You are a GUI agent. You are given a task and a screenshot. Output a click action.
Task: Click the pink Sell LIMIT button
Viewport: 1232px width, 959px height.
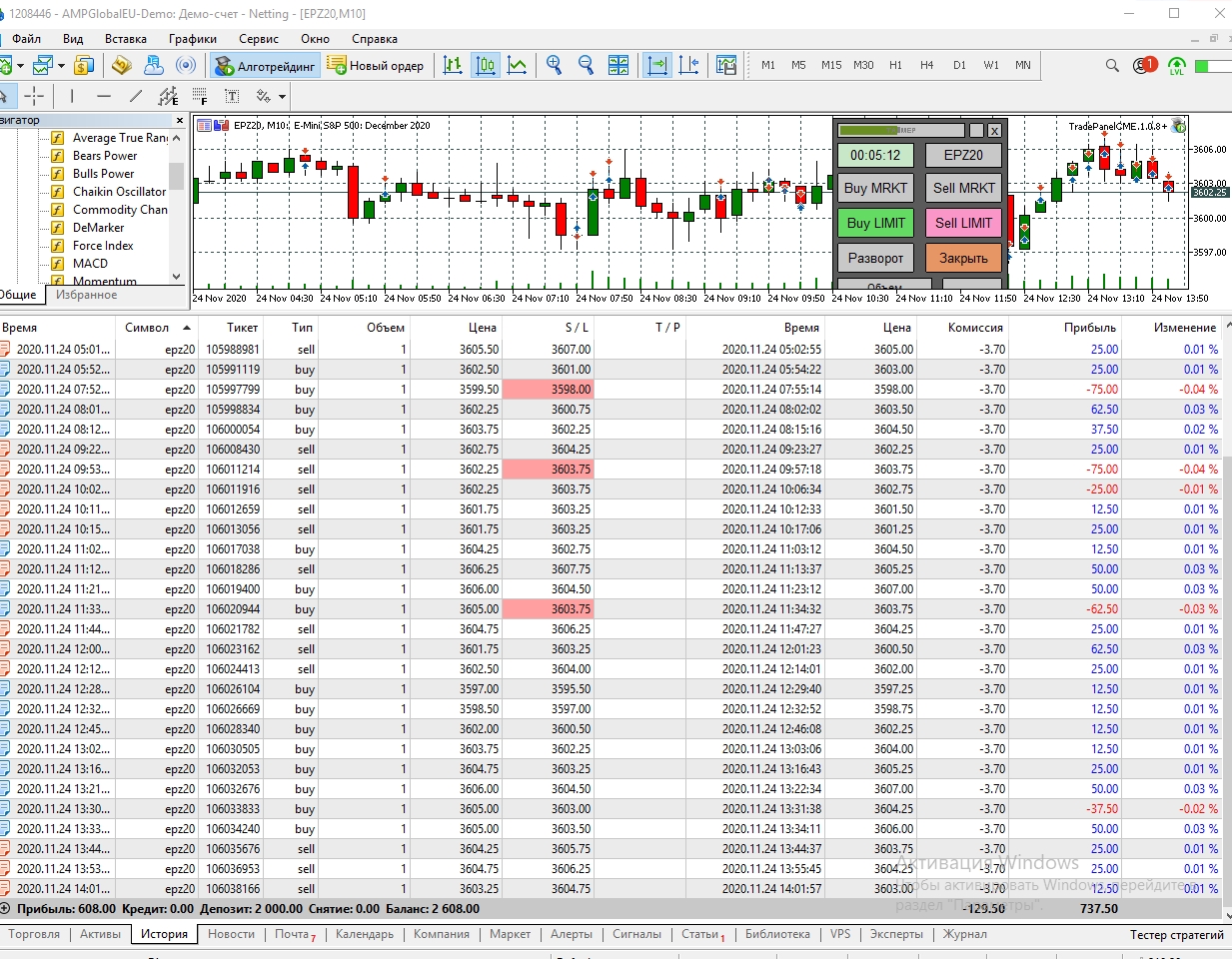964,223
